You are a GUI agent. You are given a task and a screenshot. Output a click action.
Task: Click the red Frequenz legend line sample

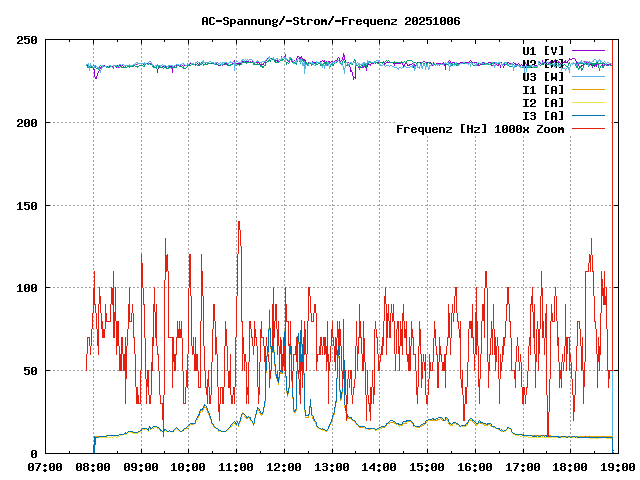click(x=589, y=128)
